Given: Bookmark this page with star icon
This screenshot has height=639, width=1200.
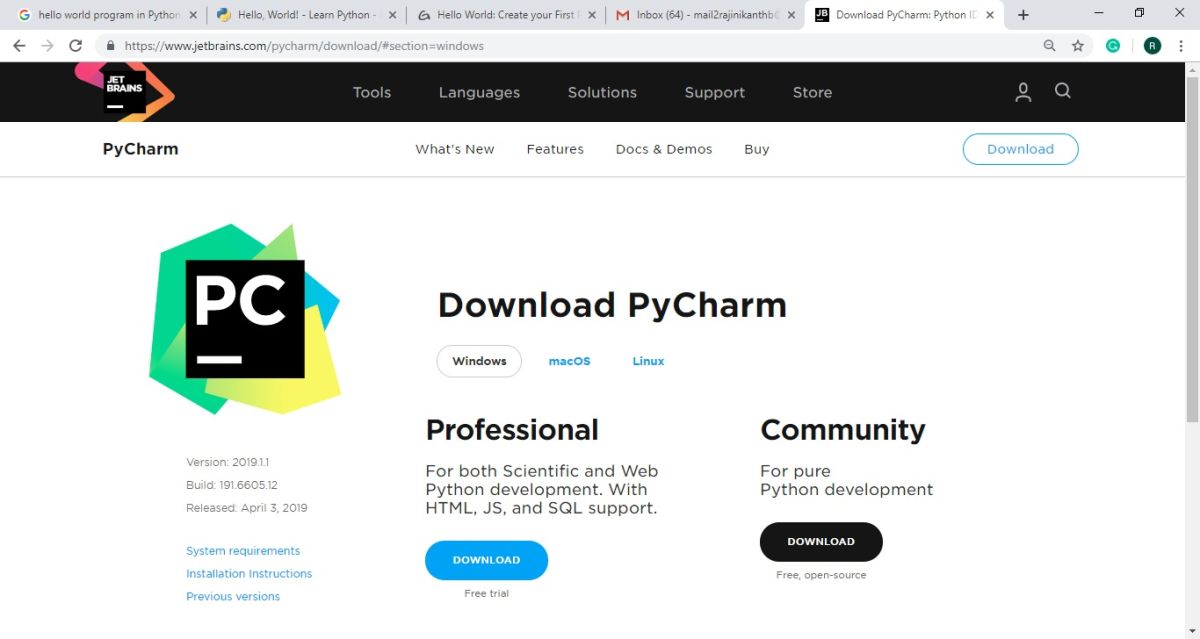Looking at the screenshot, I should tap(1078, 46).
